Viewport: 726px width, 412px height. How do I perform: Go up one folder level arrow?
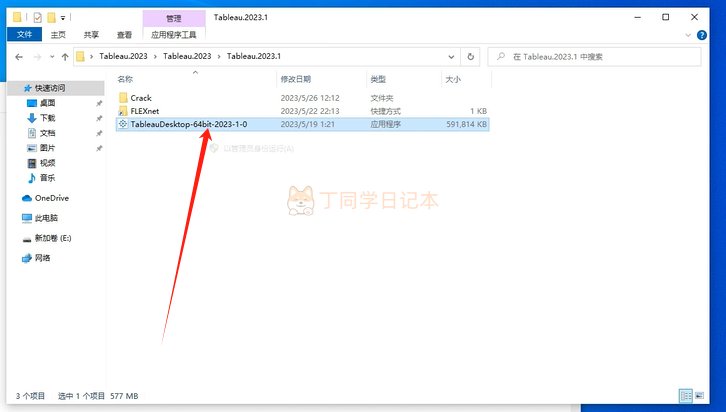(65, 57)
